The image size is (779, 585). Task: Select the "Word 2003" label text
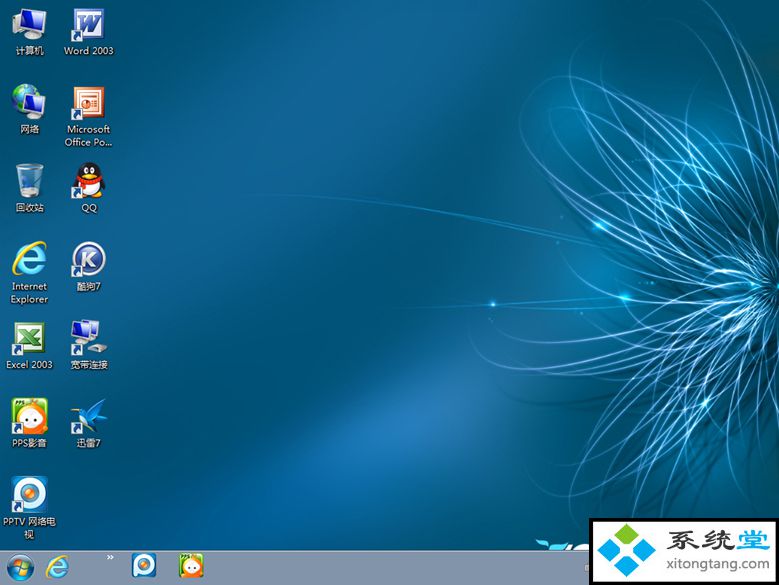pos(88,51)
